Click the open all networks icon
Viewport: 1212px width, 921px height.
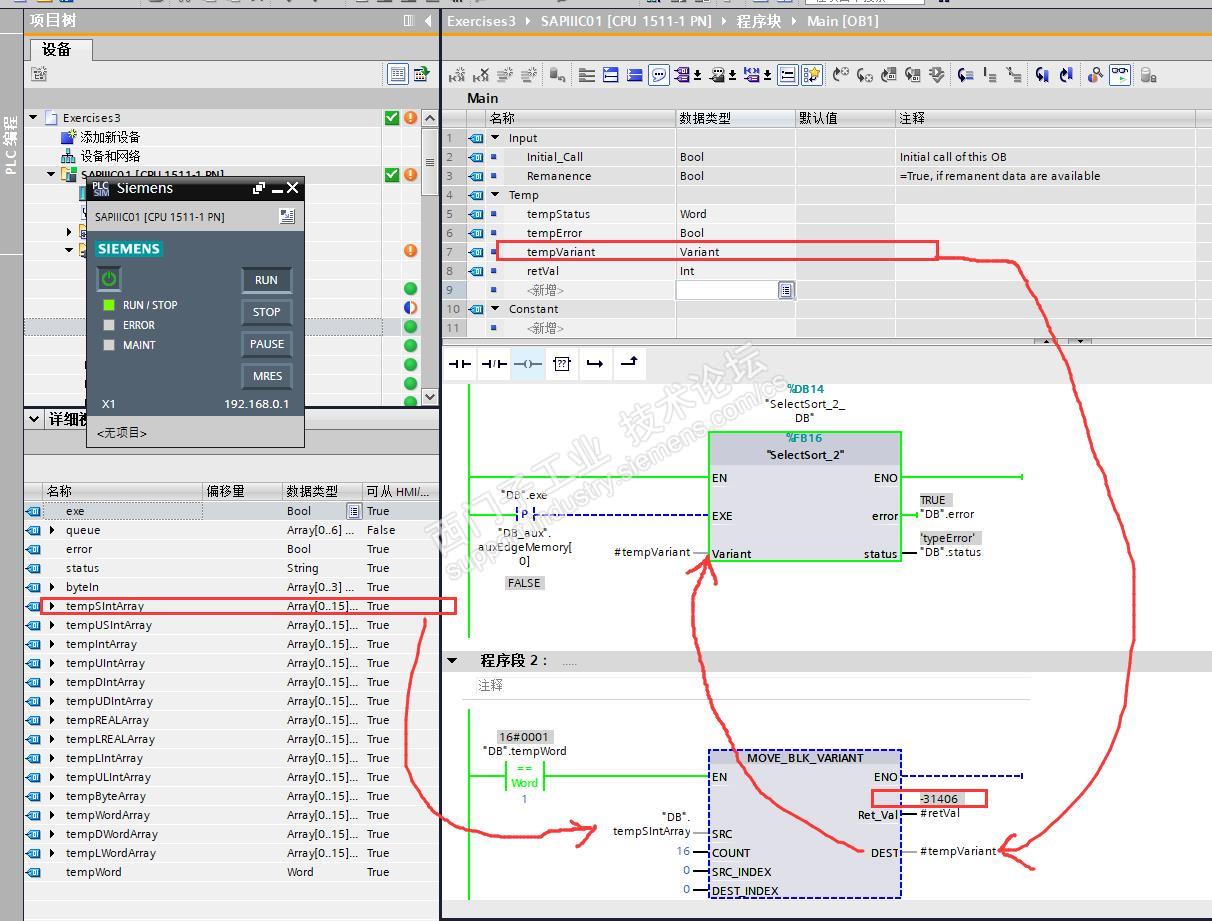pos(611,75)
